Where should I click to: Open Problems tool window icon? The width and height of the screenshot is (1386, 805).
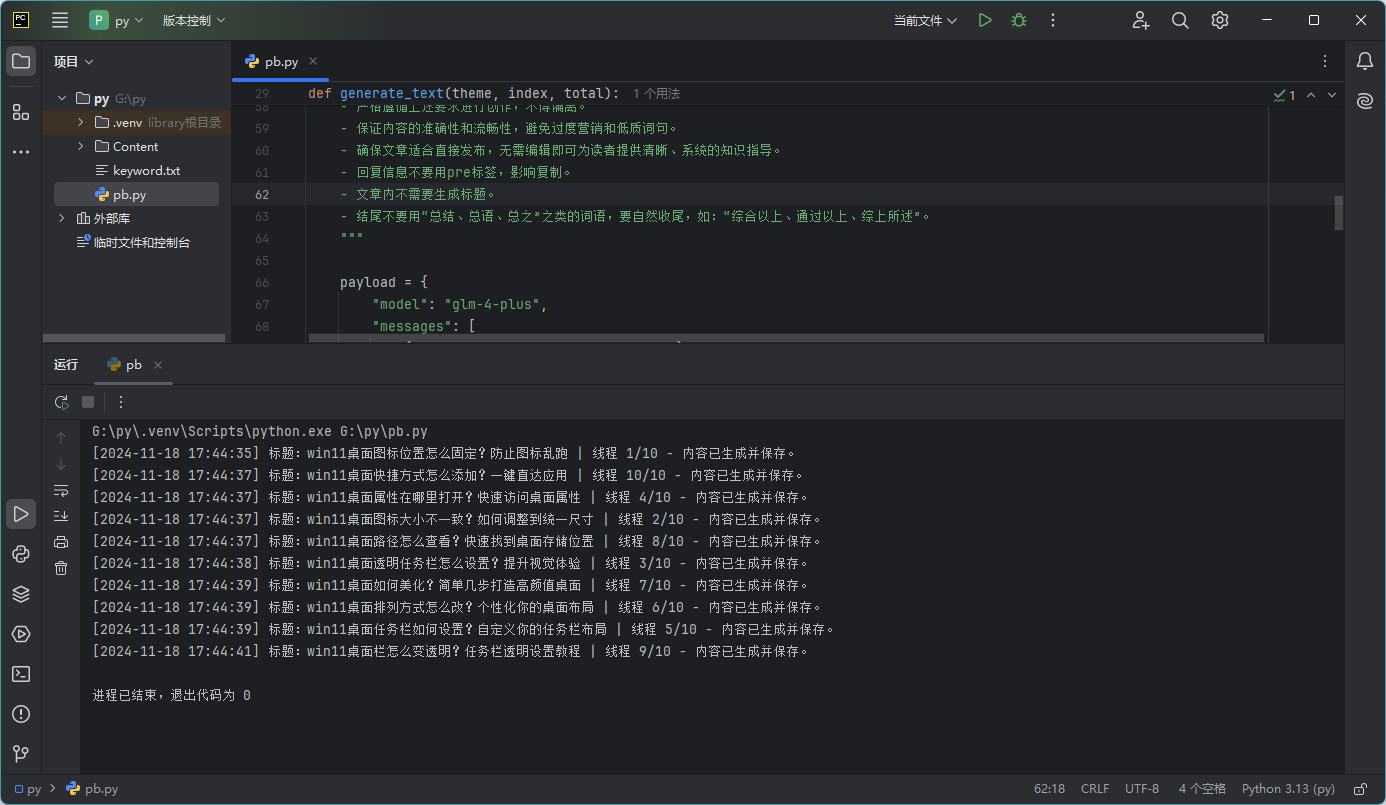point(21,714)
